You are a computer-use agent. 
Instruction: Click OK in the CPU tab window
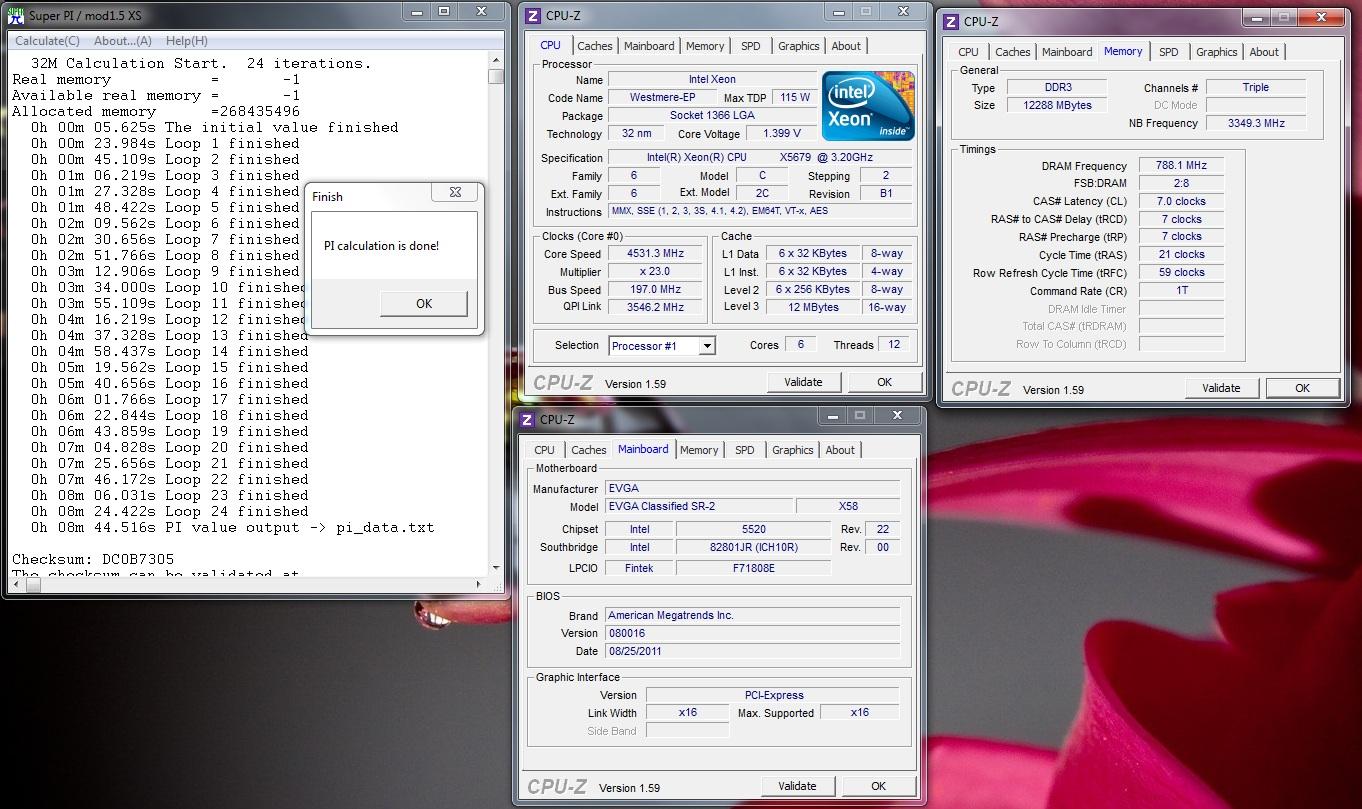click(884, 382)
